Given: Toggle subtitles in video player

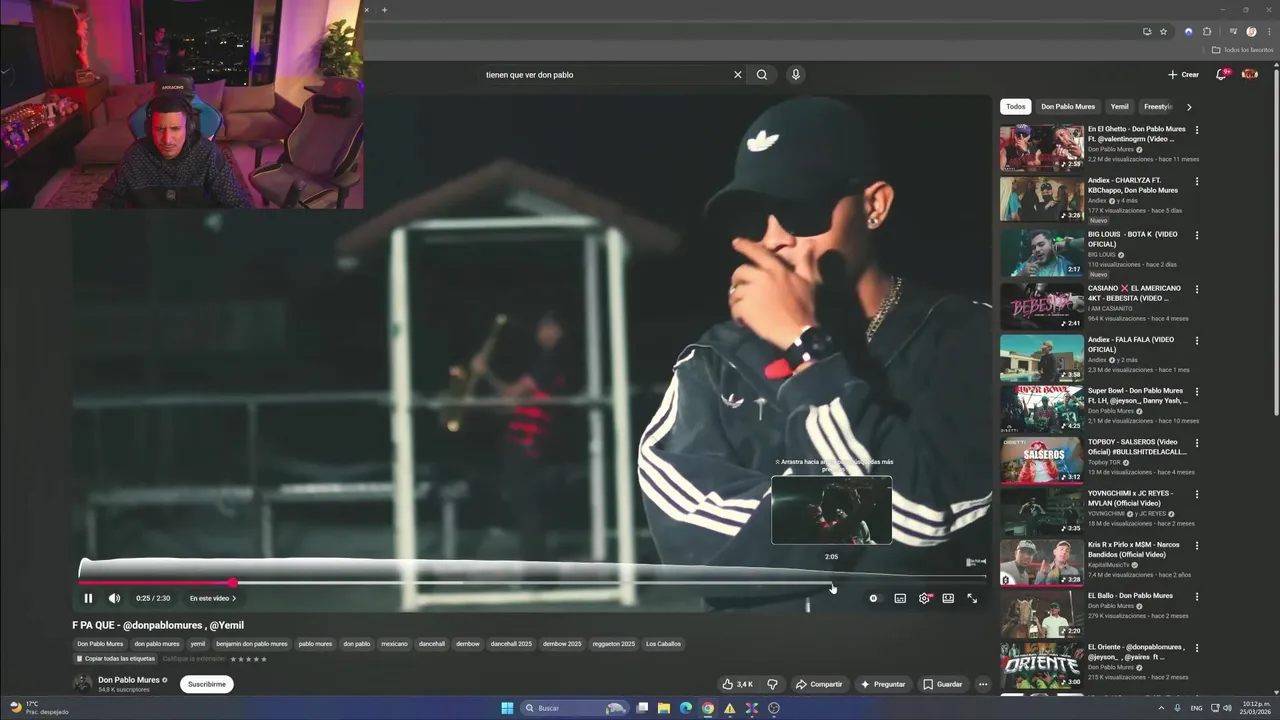Looking at the screenshot, I should point(900,598).
